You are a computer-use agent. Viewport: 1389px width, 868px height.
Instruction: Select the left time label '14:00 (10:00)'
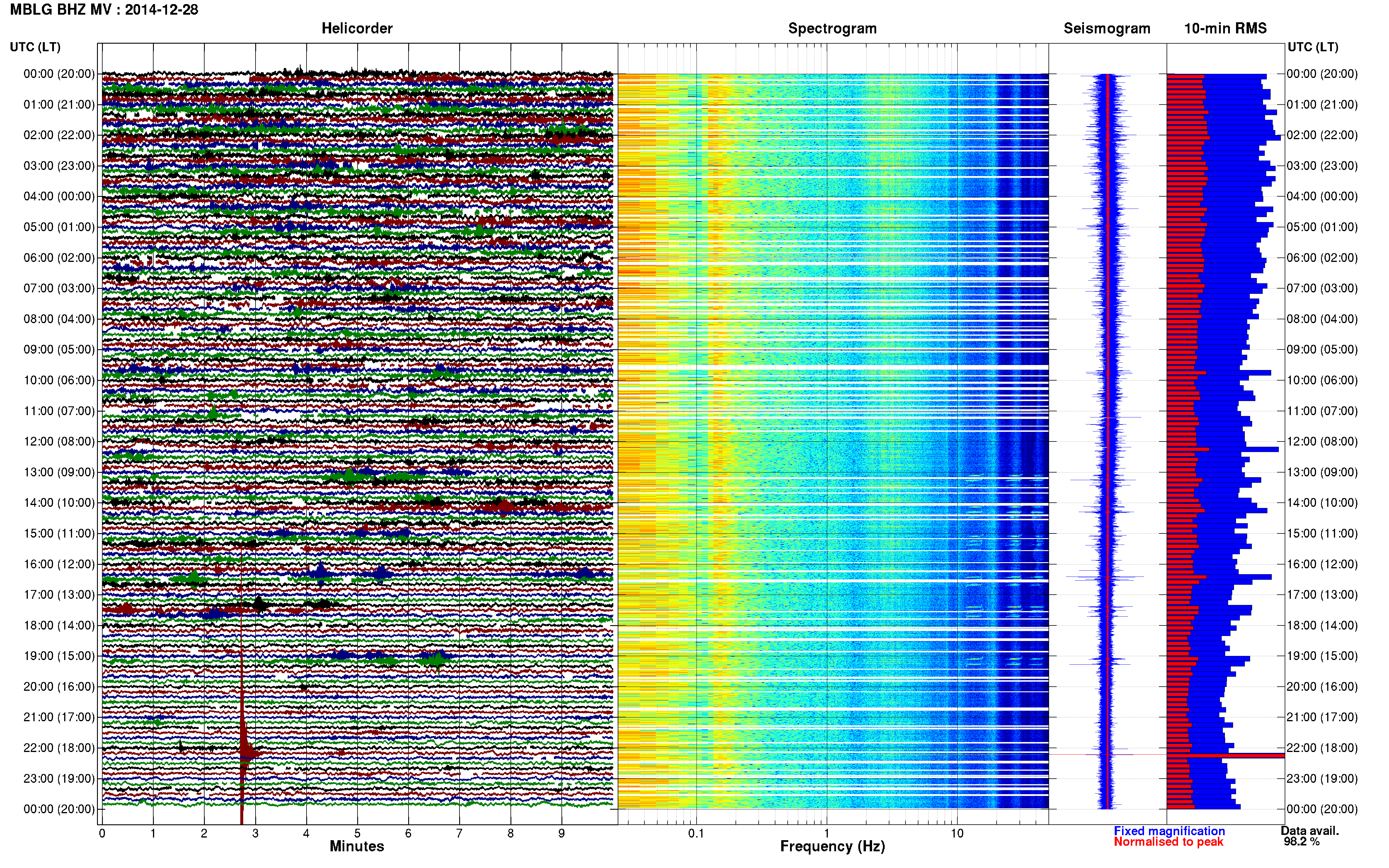coord(59,503)
